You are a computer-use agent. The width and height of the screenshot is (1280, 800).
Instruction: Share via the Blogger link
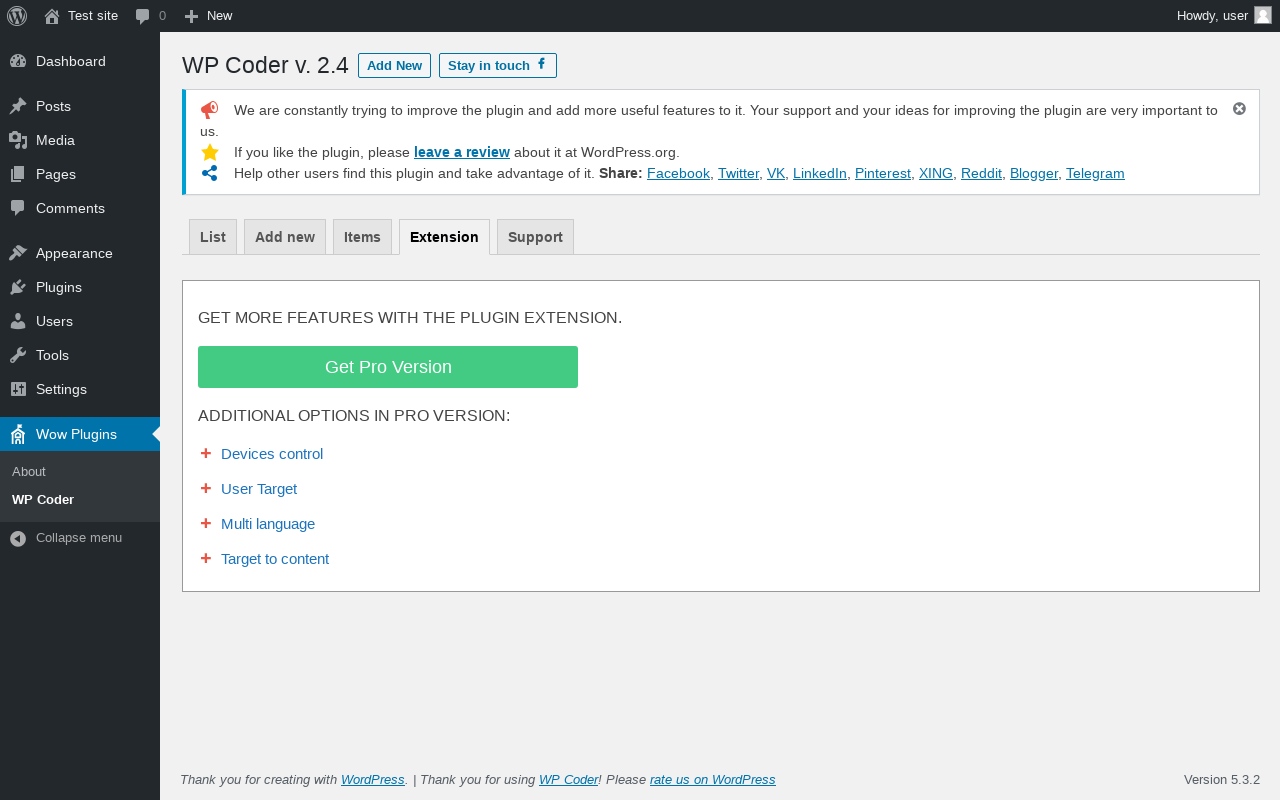(1034, 173)
